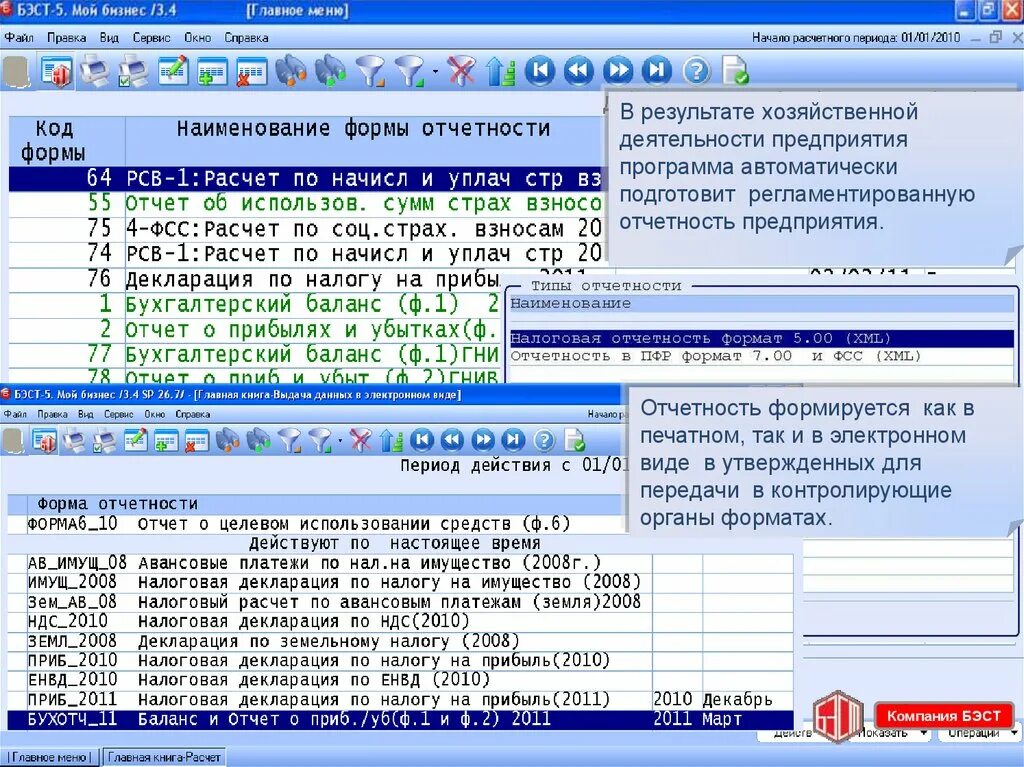Click orange funnel filter icon in upper toolbar
The image size is (1024, 767).
tap(370, 71)
